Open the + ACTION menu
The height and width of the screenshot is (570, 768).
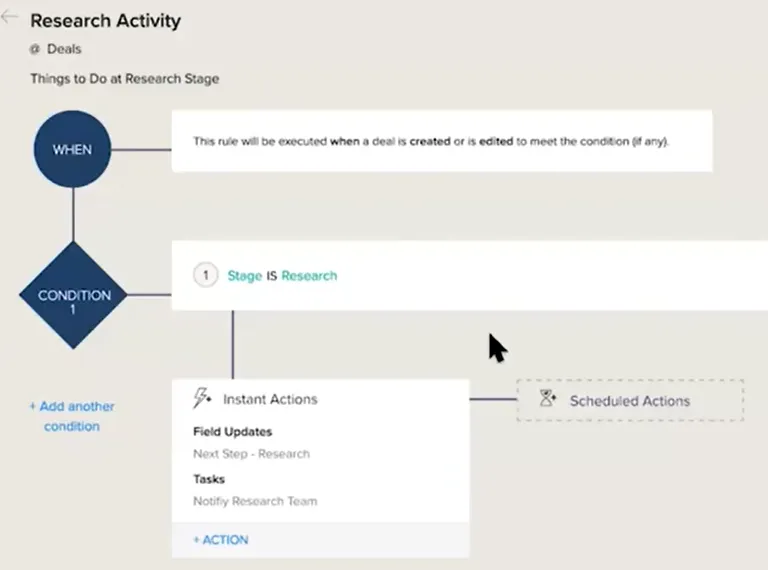coord(221,540)
